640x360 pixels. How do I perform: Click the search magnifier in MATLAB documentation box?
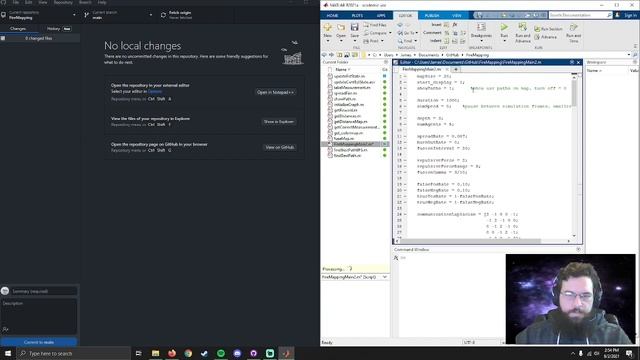(609, 15)
